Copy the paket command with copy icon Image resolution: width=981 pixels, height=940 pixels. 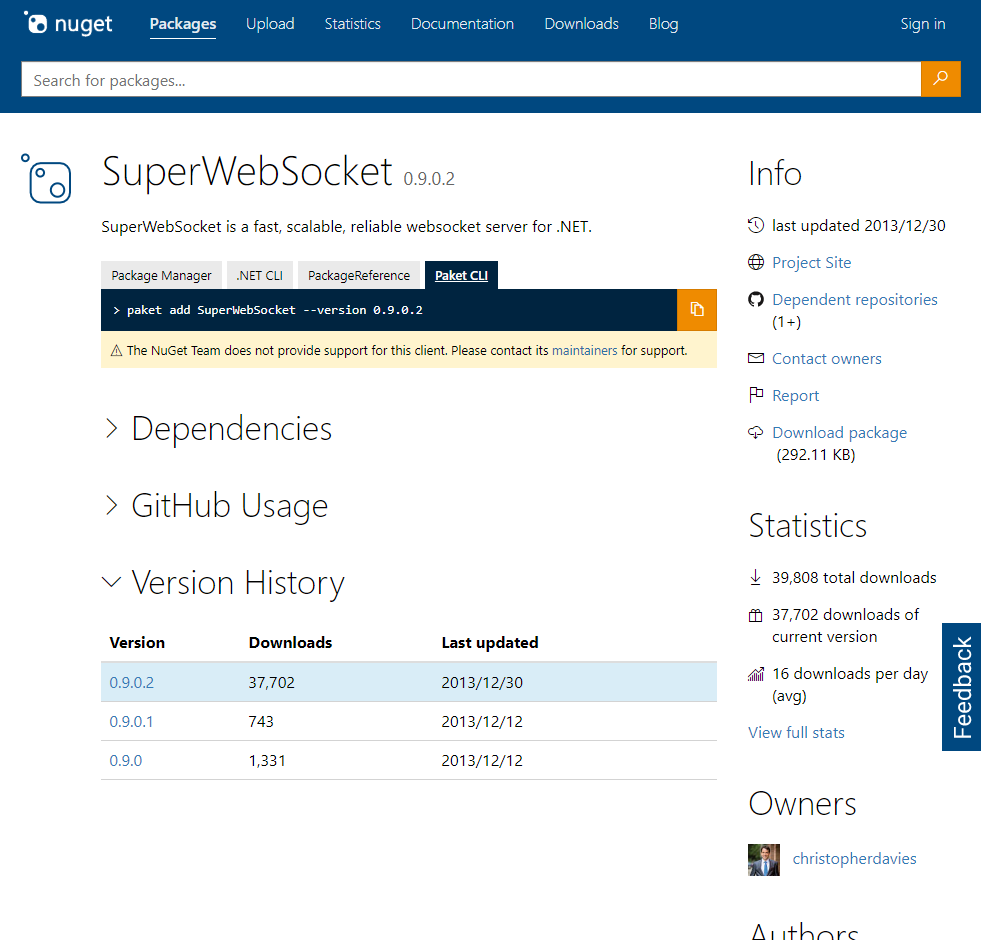[x=696, y=310]
